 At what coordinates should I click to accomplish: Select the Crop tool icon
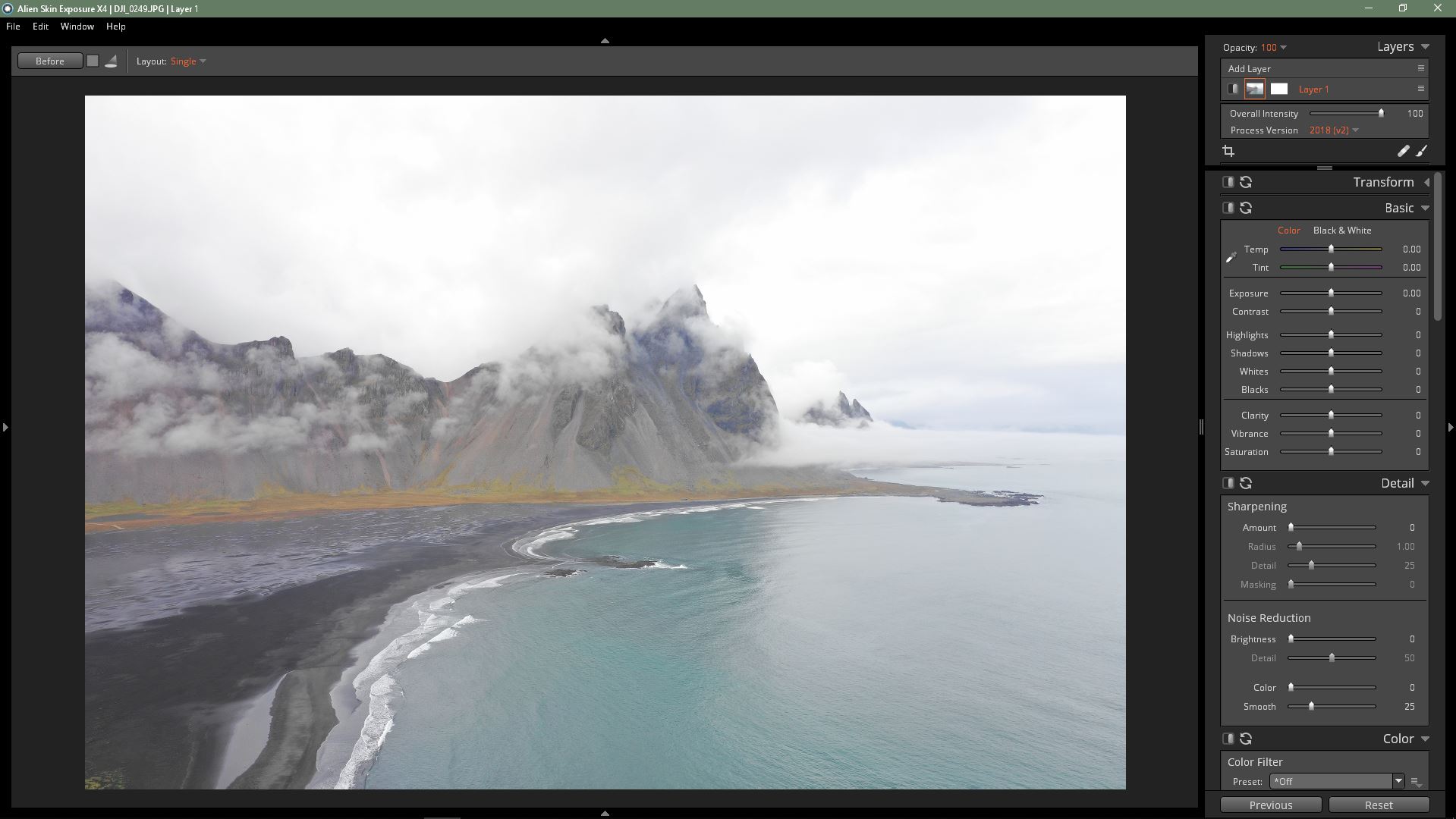click(x=1229, y=151)
